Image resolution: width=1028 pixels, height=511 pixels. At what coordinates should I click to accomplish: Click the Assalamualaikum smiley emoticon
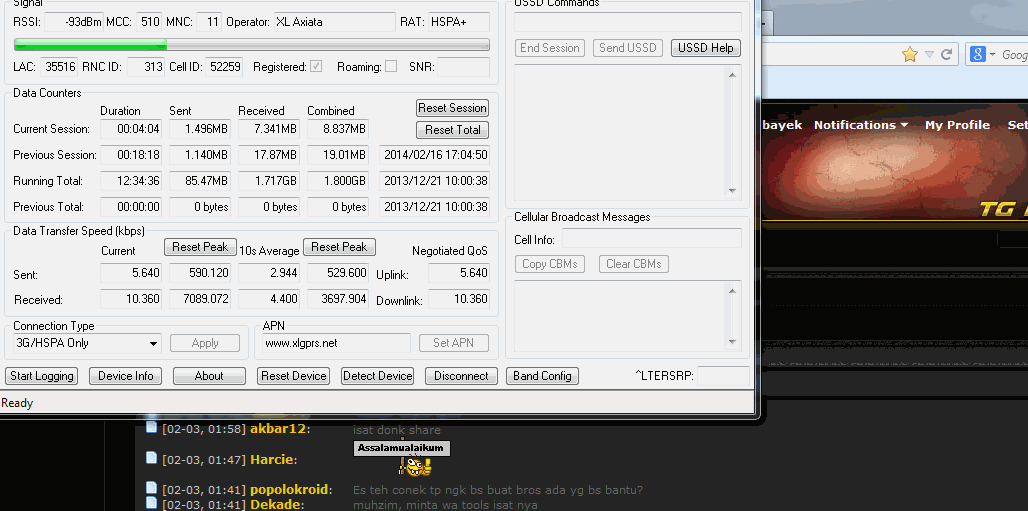tap(402, 457)
